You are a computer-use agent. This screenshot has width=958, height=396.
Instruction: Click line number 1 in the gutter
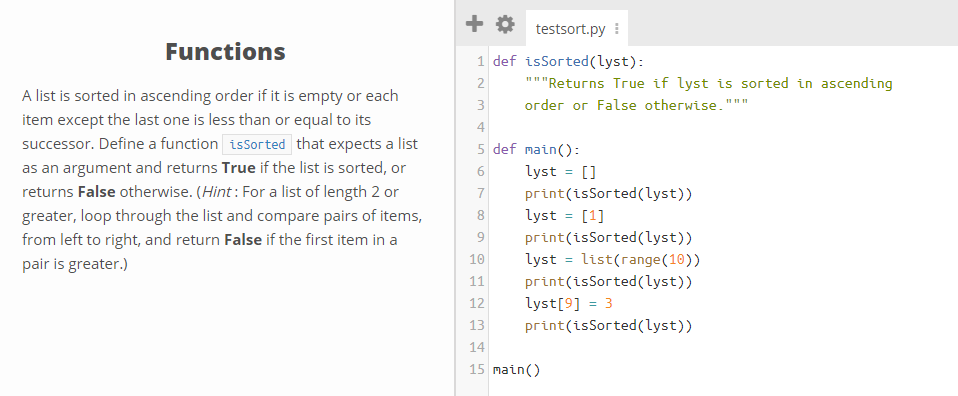(x=480, y=61)
